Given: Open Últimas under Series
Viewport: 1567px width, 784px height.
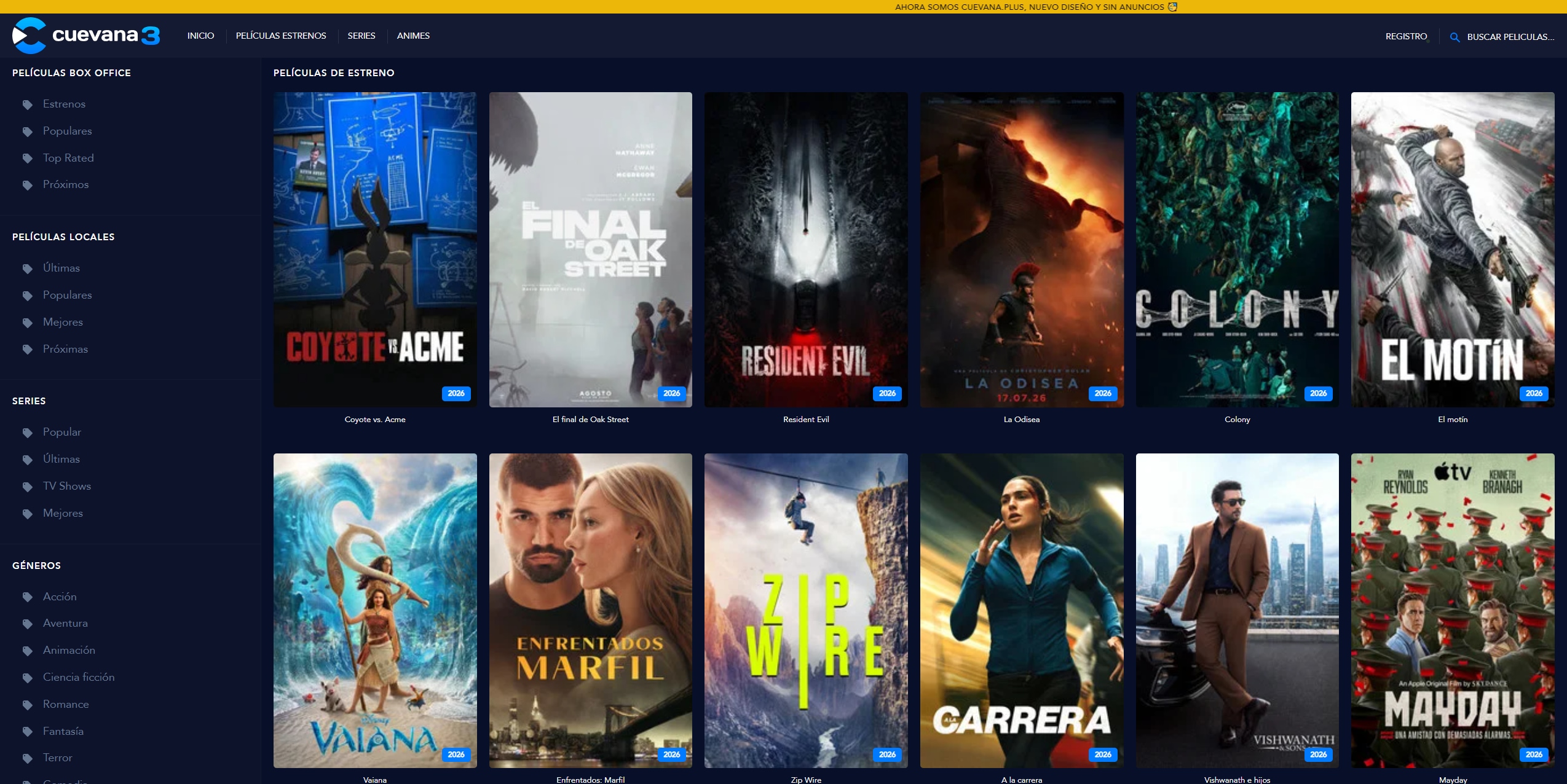Looking at the screenshot, I should (61, 459).
